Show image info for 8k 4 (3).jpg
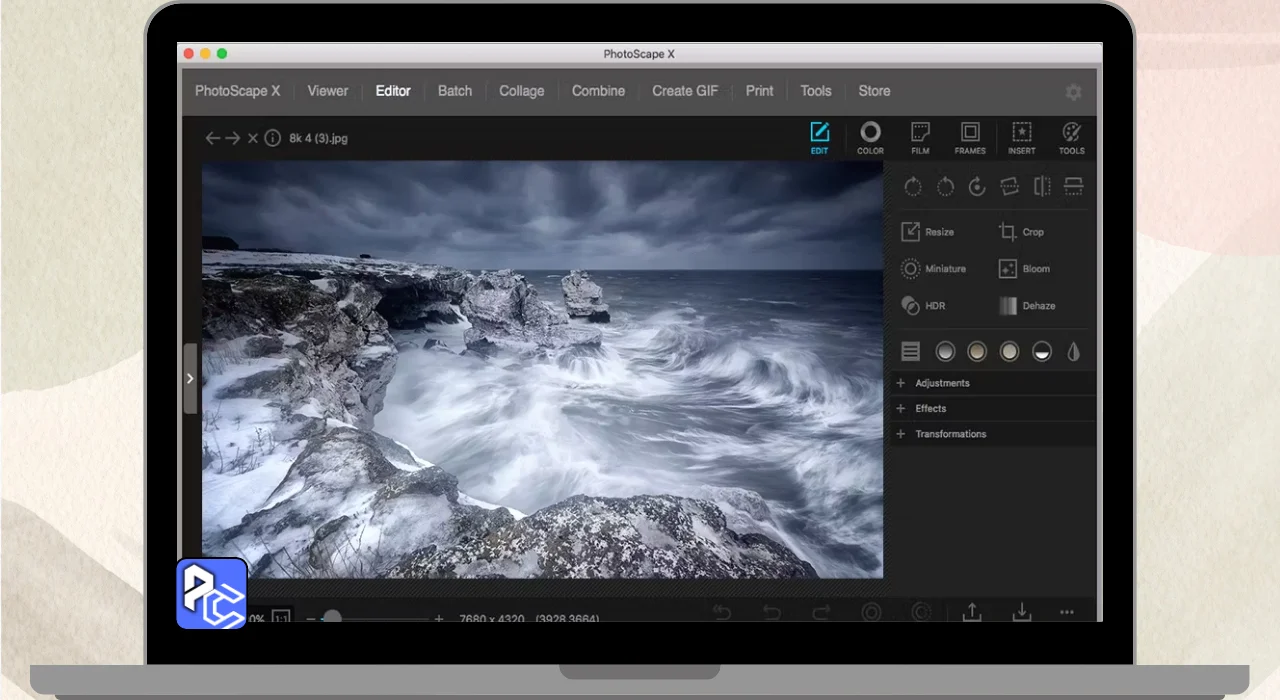 click(272, 138)
